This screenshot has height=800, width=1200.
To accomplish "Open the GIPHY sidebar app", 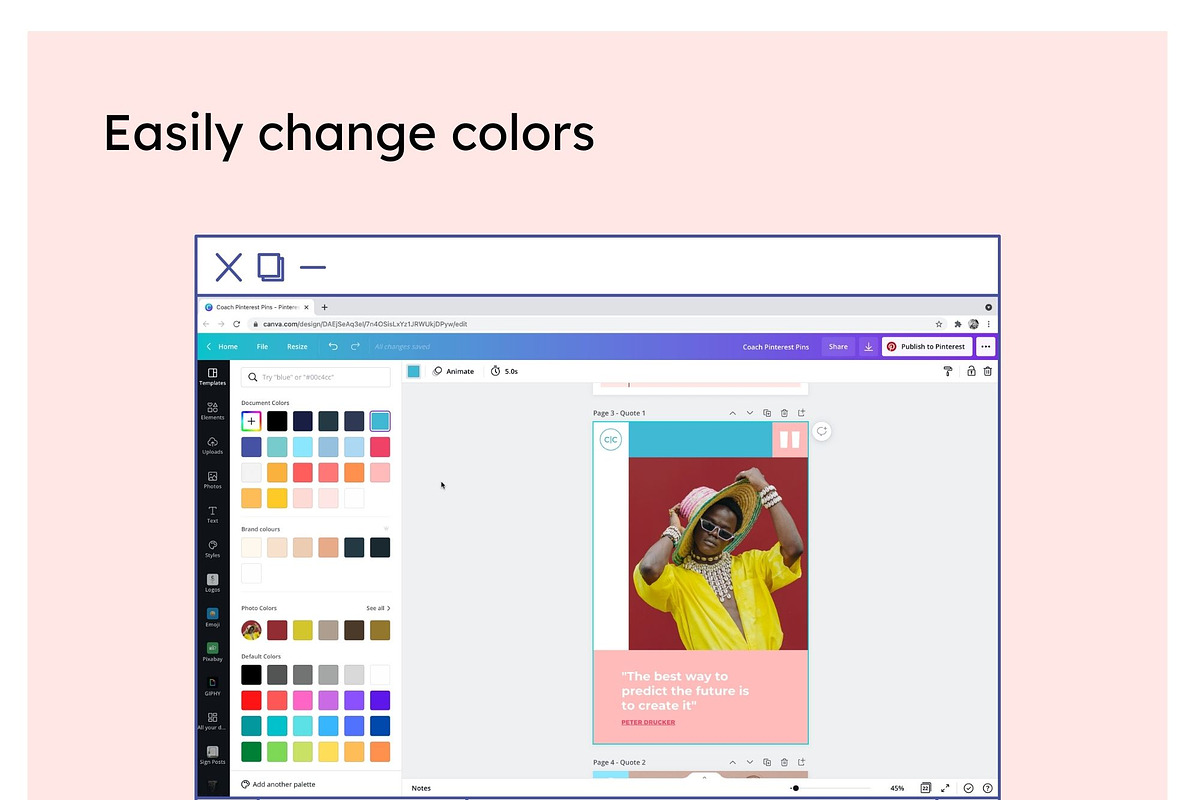I will coord(212,687).
